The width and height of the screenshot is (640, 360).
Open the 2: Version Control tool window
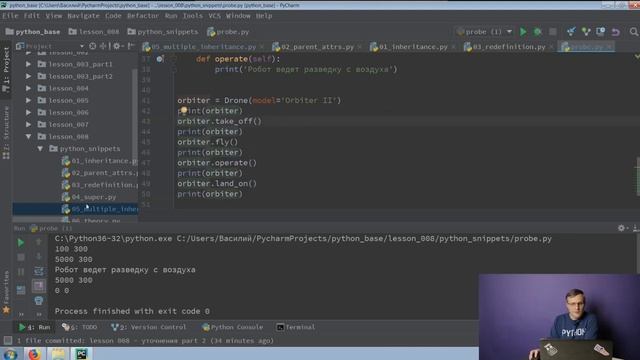(149, 327)
